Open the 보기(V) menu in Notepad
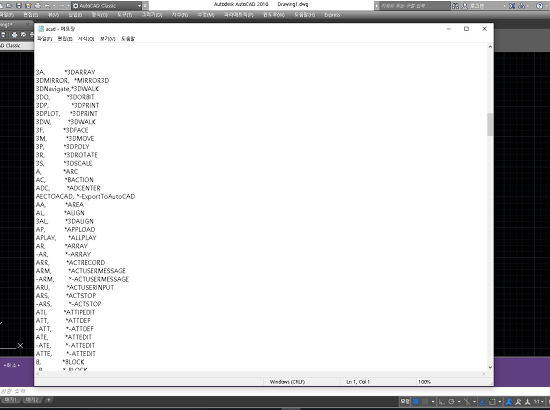This screenshot has height=410, width=550. tap(107, 39)
